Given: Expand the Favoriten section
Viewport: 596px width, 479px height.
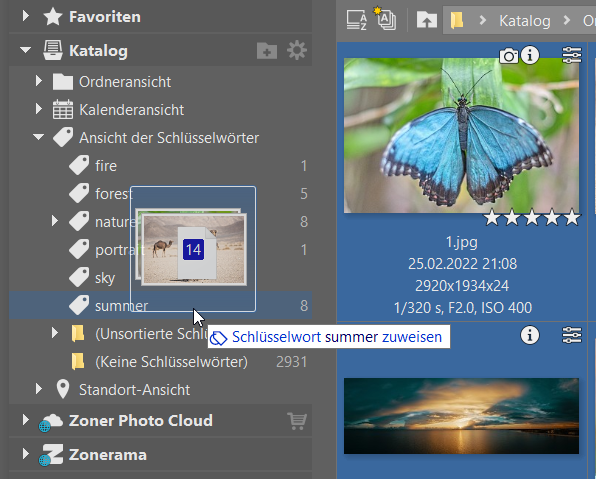Looking at the screenshot, I should point(25,16).
